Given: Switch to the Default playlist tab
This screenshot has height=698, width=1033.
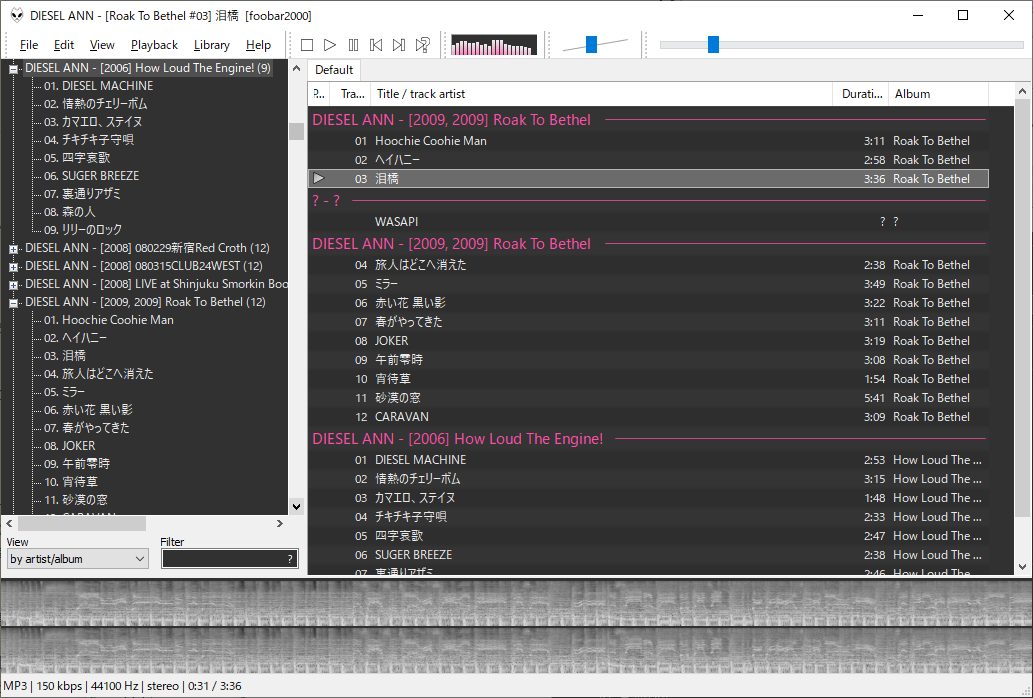Looking at the screenshot, I should tap(333, 70).
